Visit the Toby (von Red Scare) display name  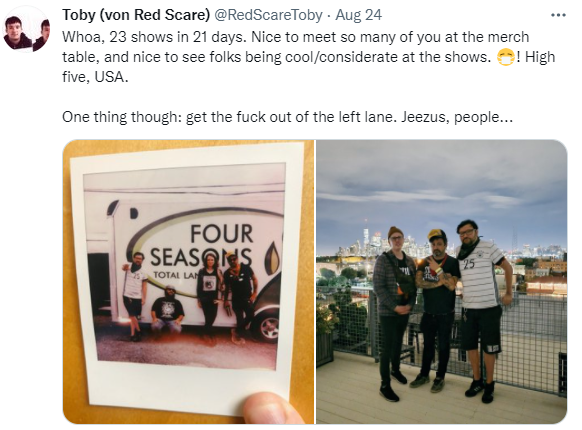(x=136, y=15)
